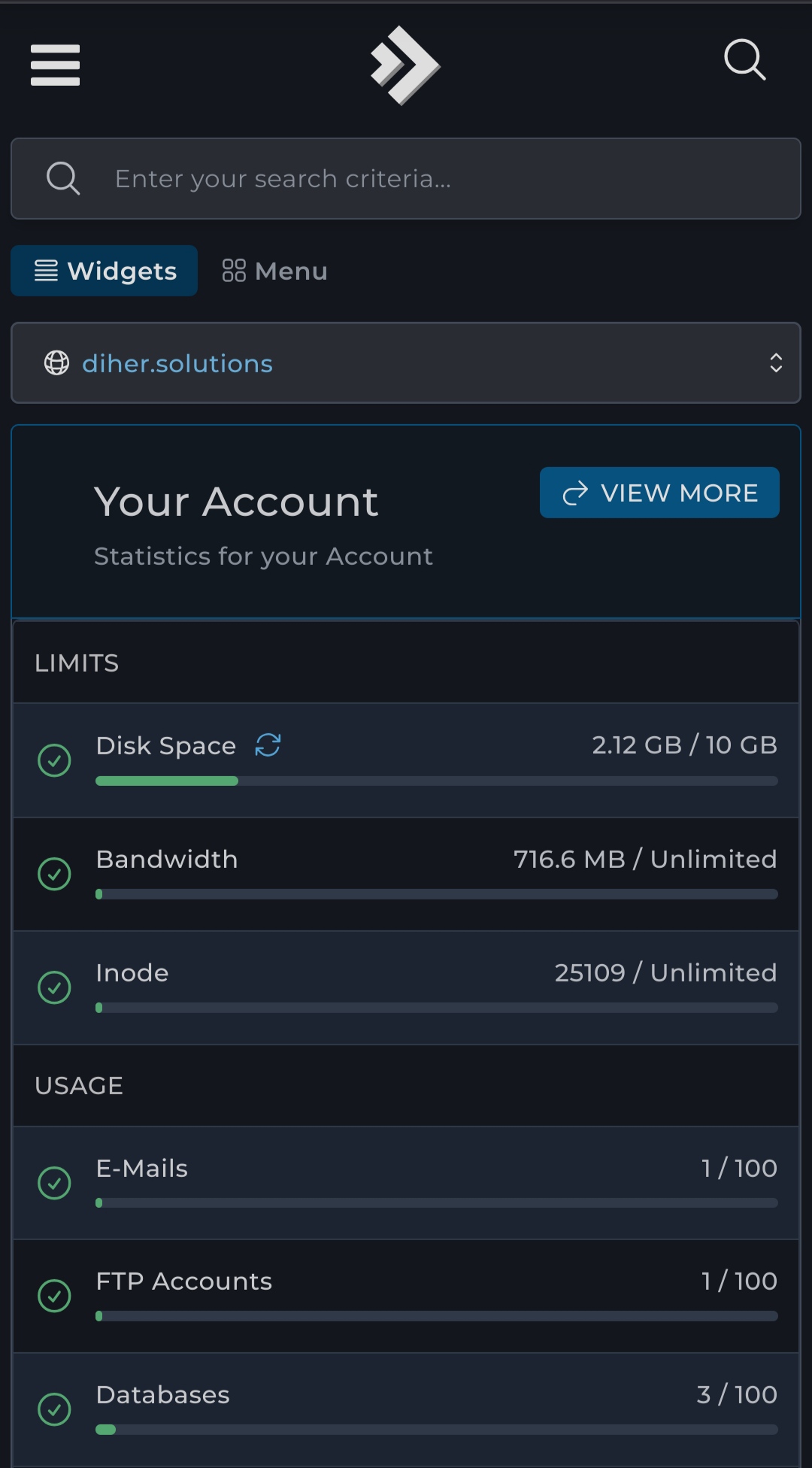Click the Disk Space progress bar
Viewport: 812px width, 1468px height.
[436, 781]
